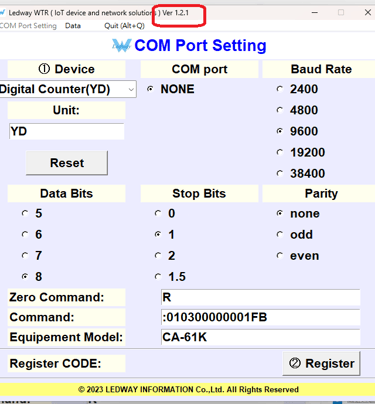Choose even parity option
The height and width of the screenshot is (404, 375).
click(280, 256)
